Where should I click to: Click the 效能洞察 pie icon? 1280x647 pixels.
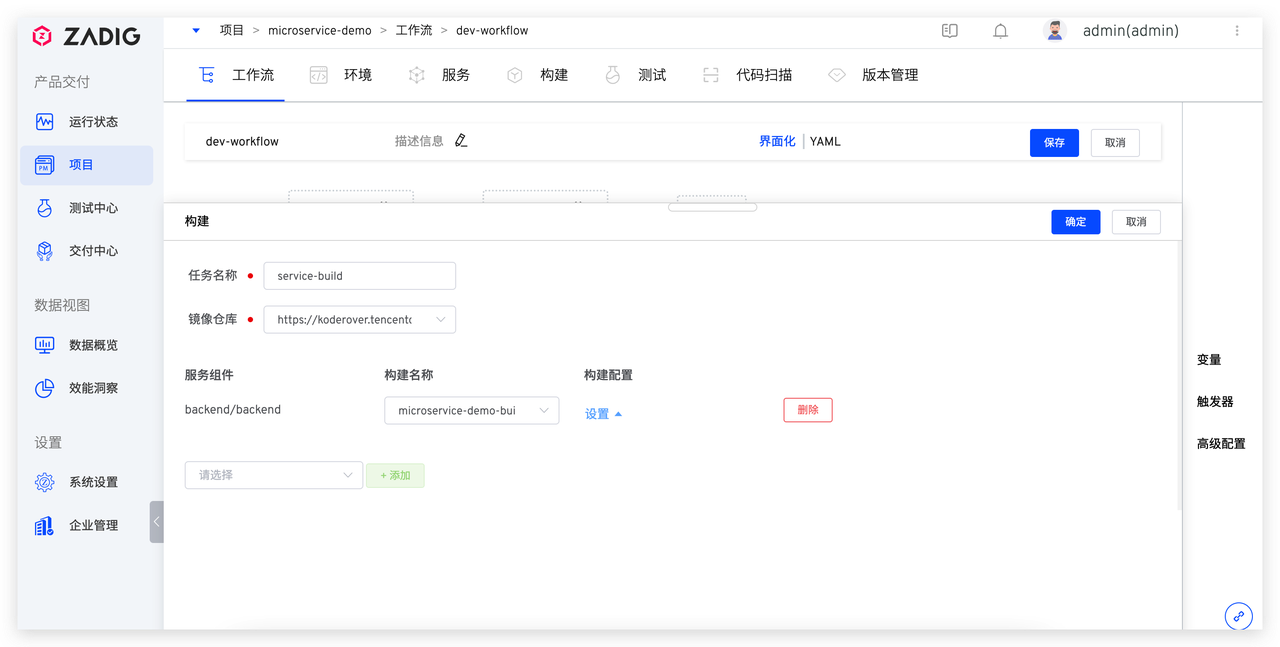(x=44, y=388)
